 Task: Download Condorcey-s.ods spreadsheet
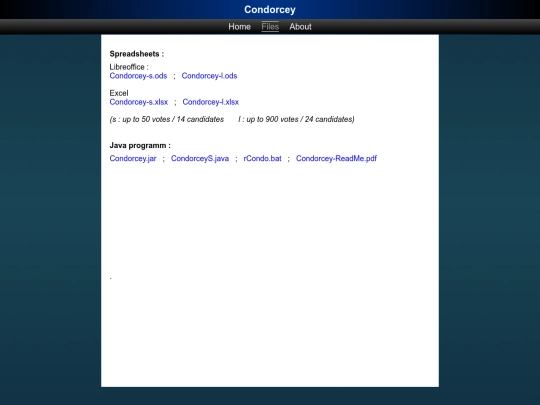tap(138, 76)
